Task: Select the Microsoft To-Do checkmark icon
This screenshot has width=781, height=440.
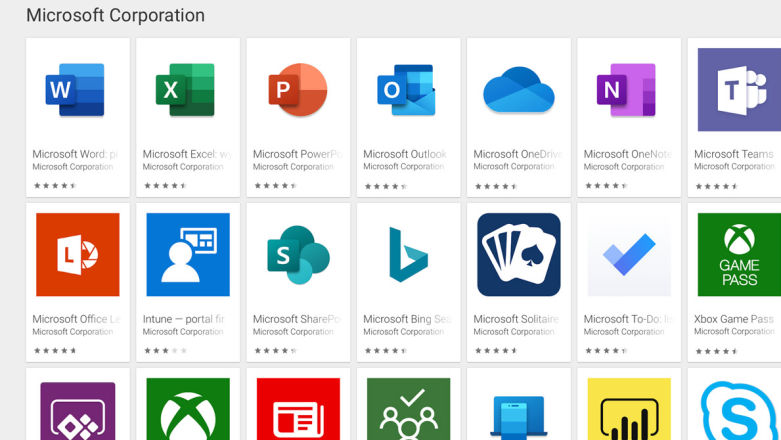Action: click(x=629, y=255)
